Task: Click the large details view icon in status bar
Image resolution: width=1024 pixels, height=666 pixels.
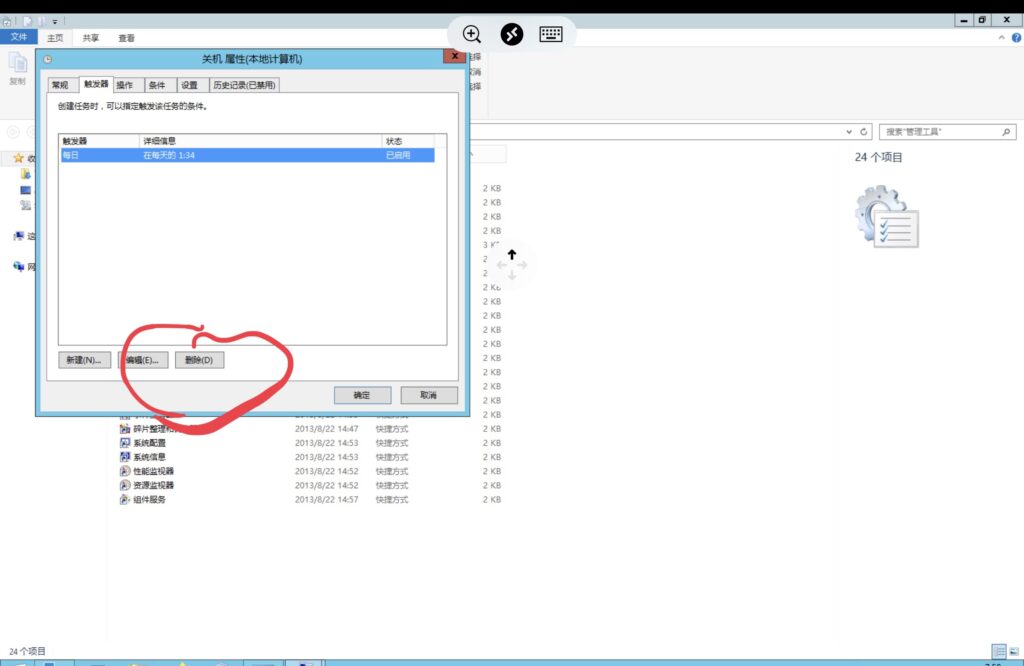Action: tap(998, 651)
